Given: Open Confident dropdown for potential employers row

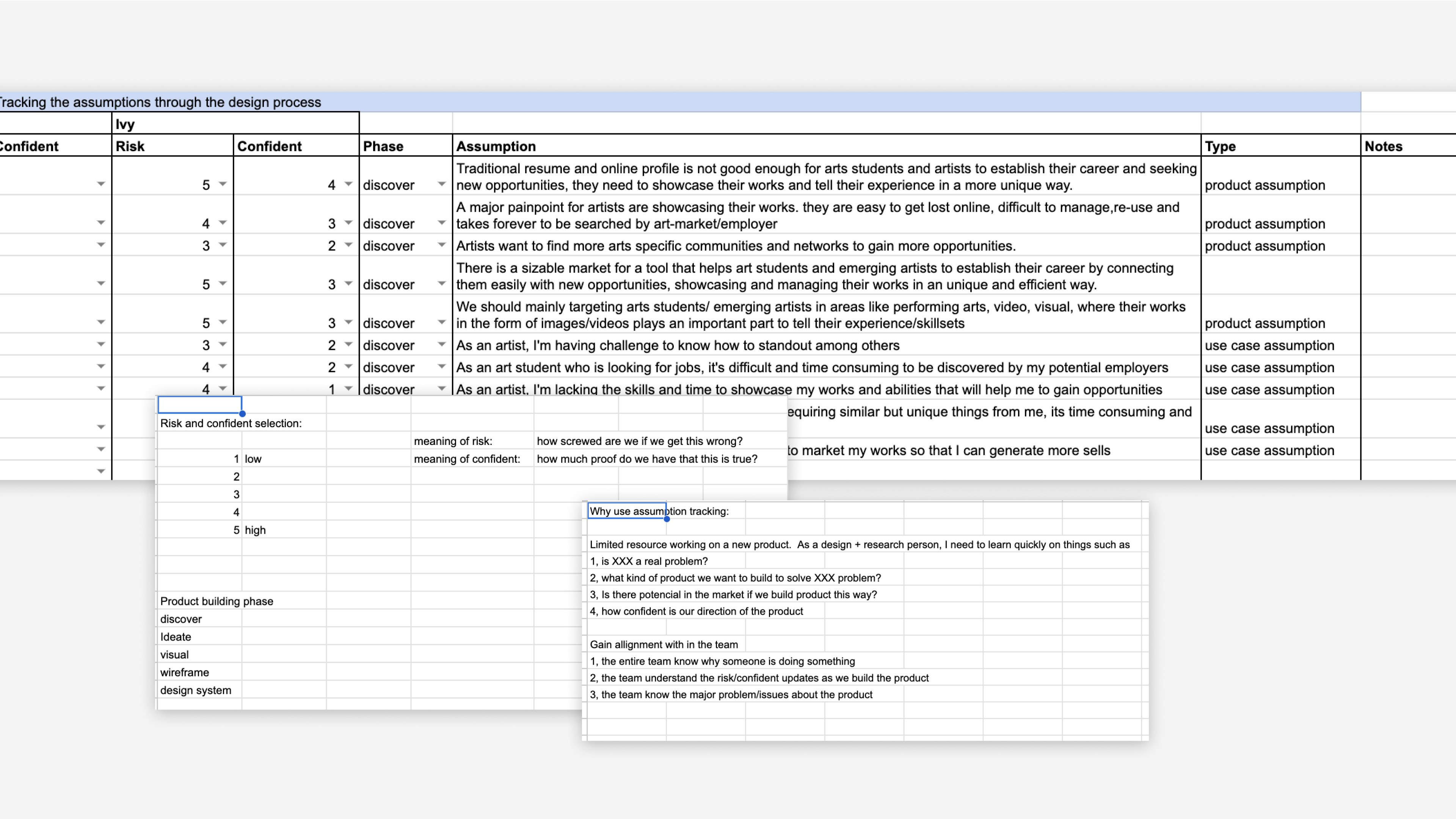Looking at the screenshot, I should (x=348, y=366).
